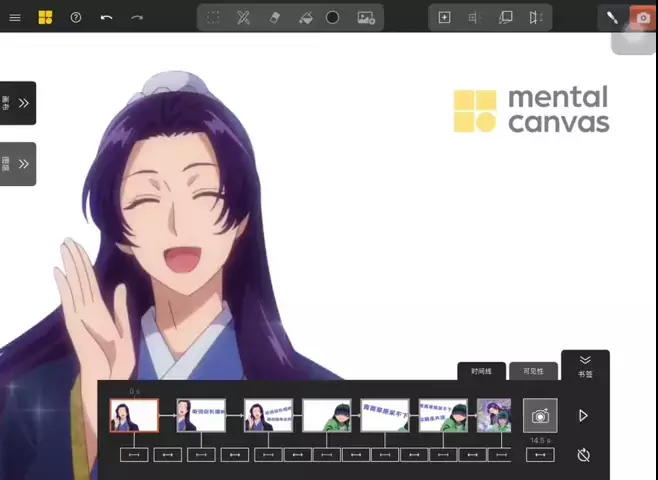Screen dimensions: 658x480
Task: Toggle the crossed timer icon
Action: 583,455
